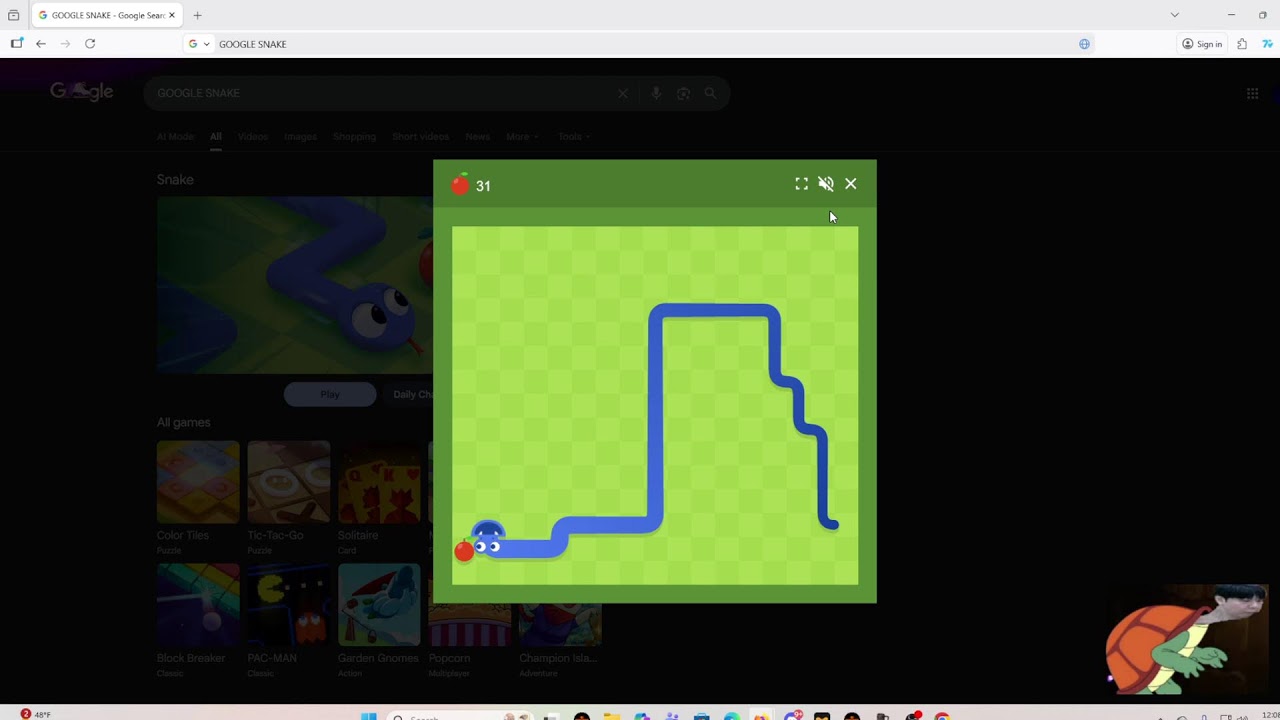Open the search engine dropdown in address bar
This screenshot has width=1280, height=720.
coord(199,44)
